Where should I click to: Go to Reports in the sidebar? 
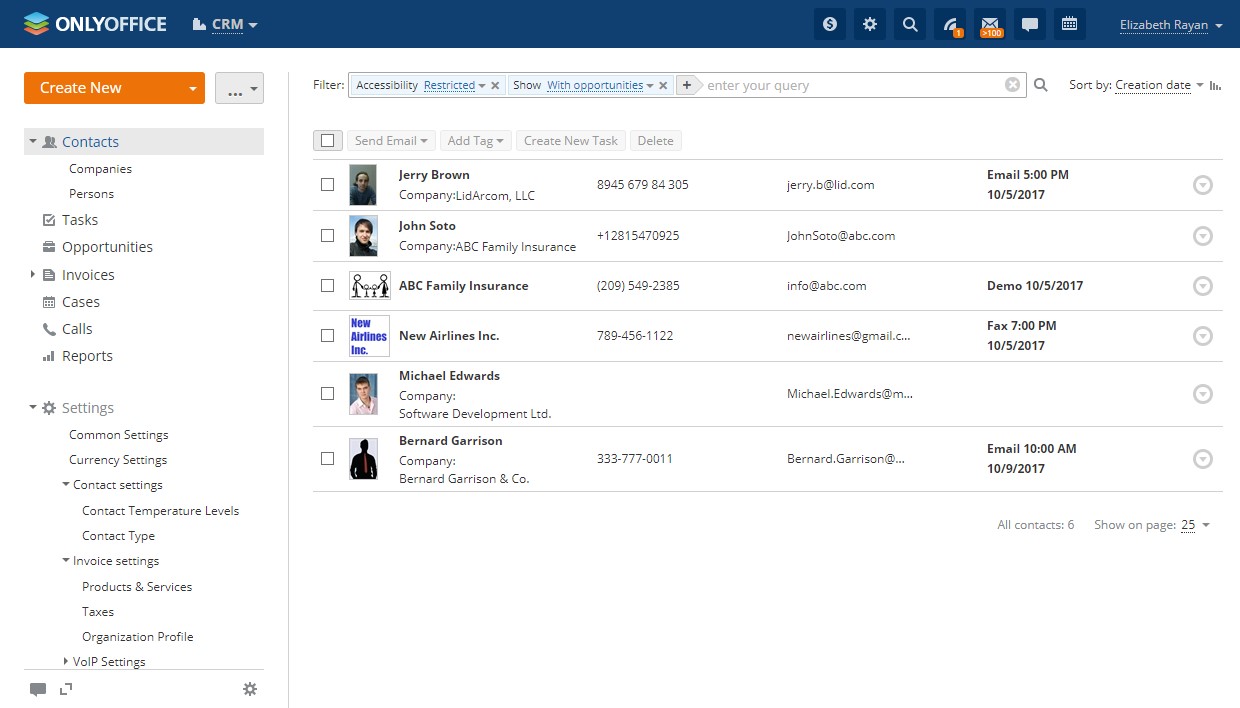pyautogui.click(x=87, y=356)
